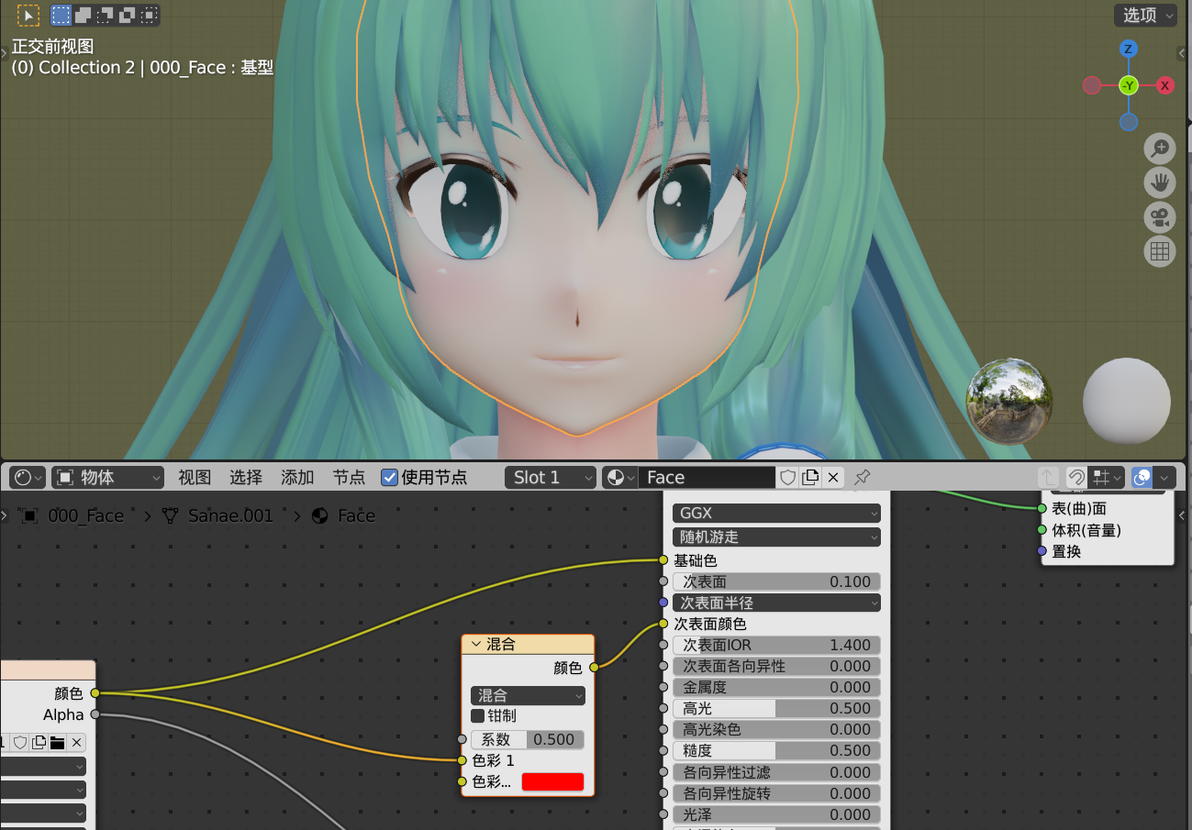Unlink the image with the node X icon
Image resolution: width=1192 pixels, height=830 pixels.
click(x=77, y=743)
